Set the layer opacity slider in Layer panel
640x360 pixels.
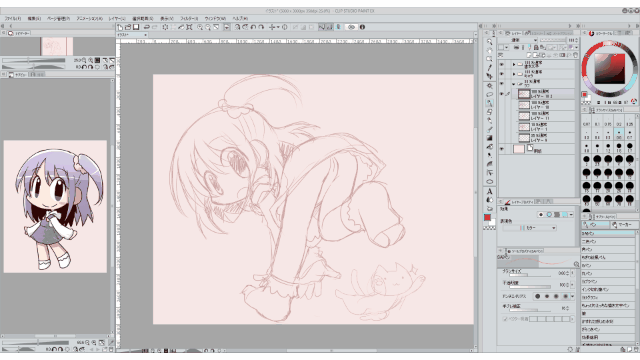[553, 40]
